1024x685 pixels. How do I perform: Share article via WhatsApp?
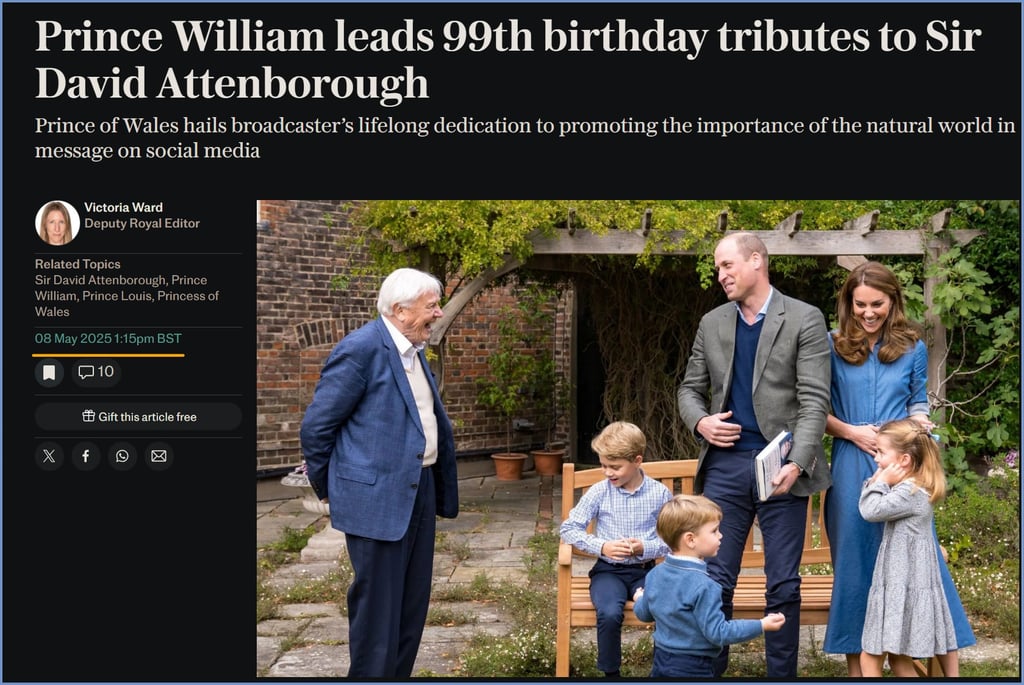coord(122,456)
